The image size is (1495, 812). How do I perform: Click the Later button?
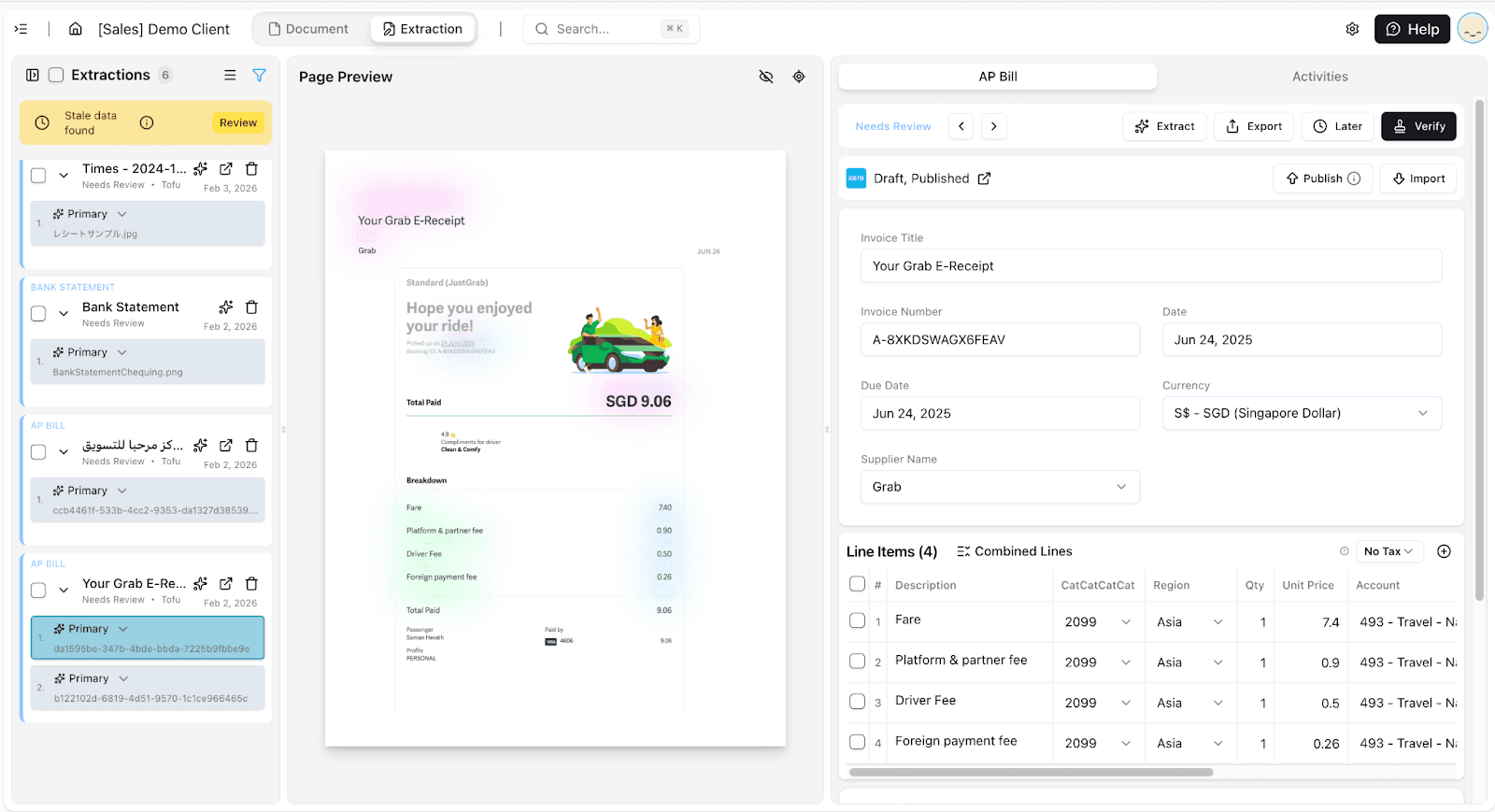pyautogui.click(x=1337, y=126)
